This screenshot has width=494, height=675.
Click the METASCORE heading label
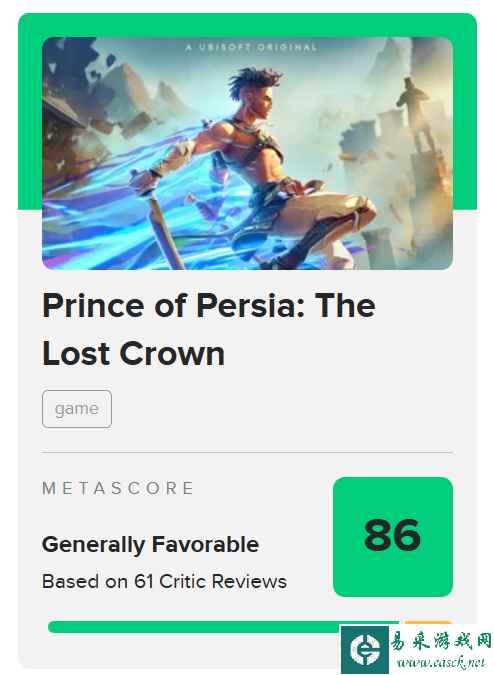point(117,488)
